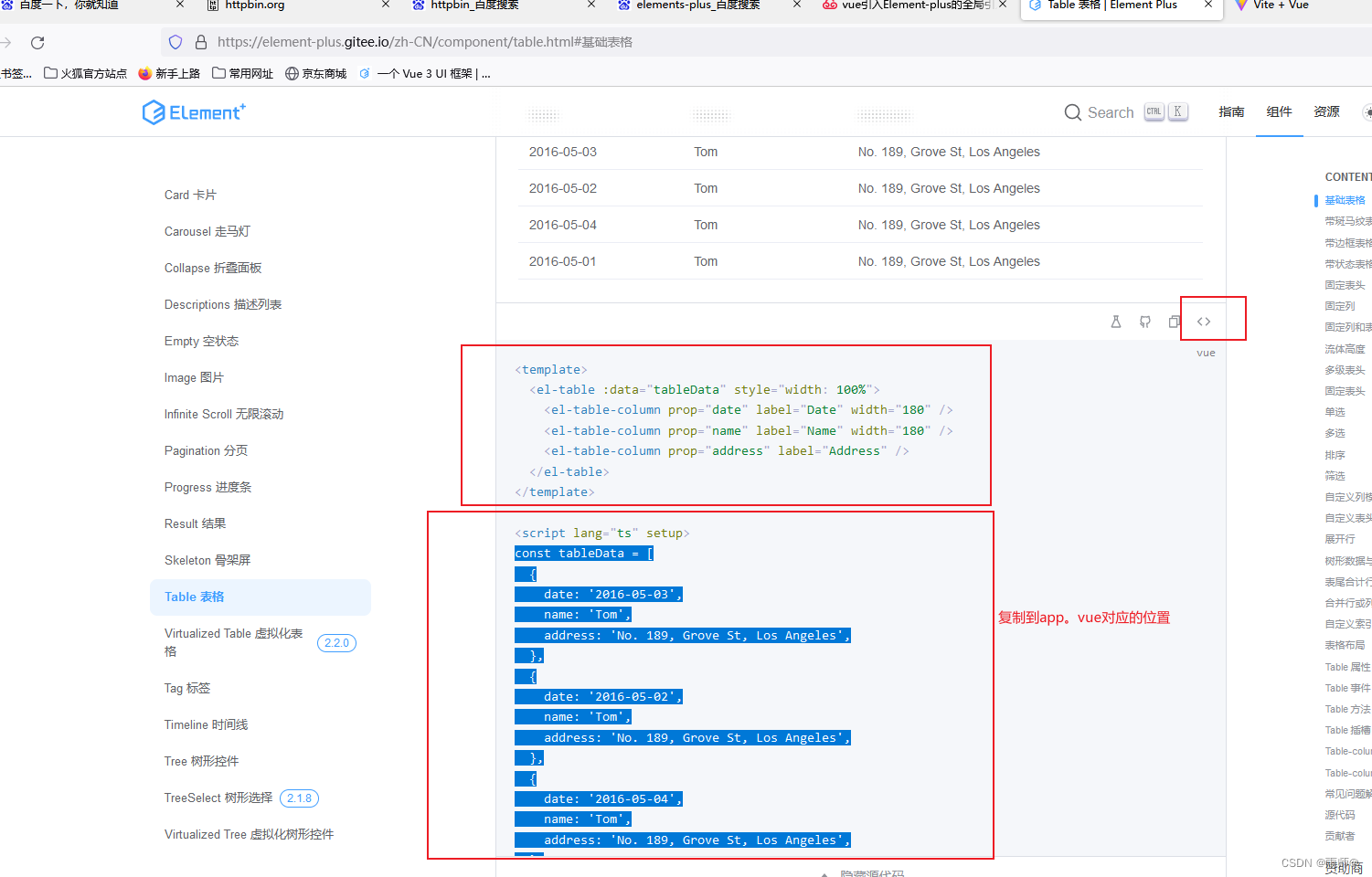Switch to the httpbin.org browser tab
This screenshot has height=877, width=1372.
point(256,6)
